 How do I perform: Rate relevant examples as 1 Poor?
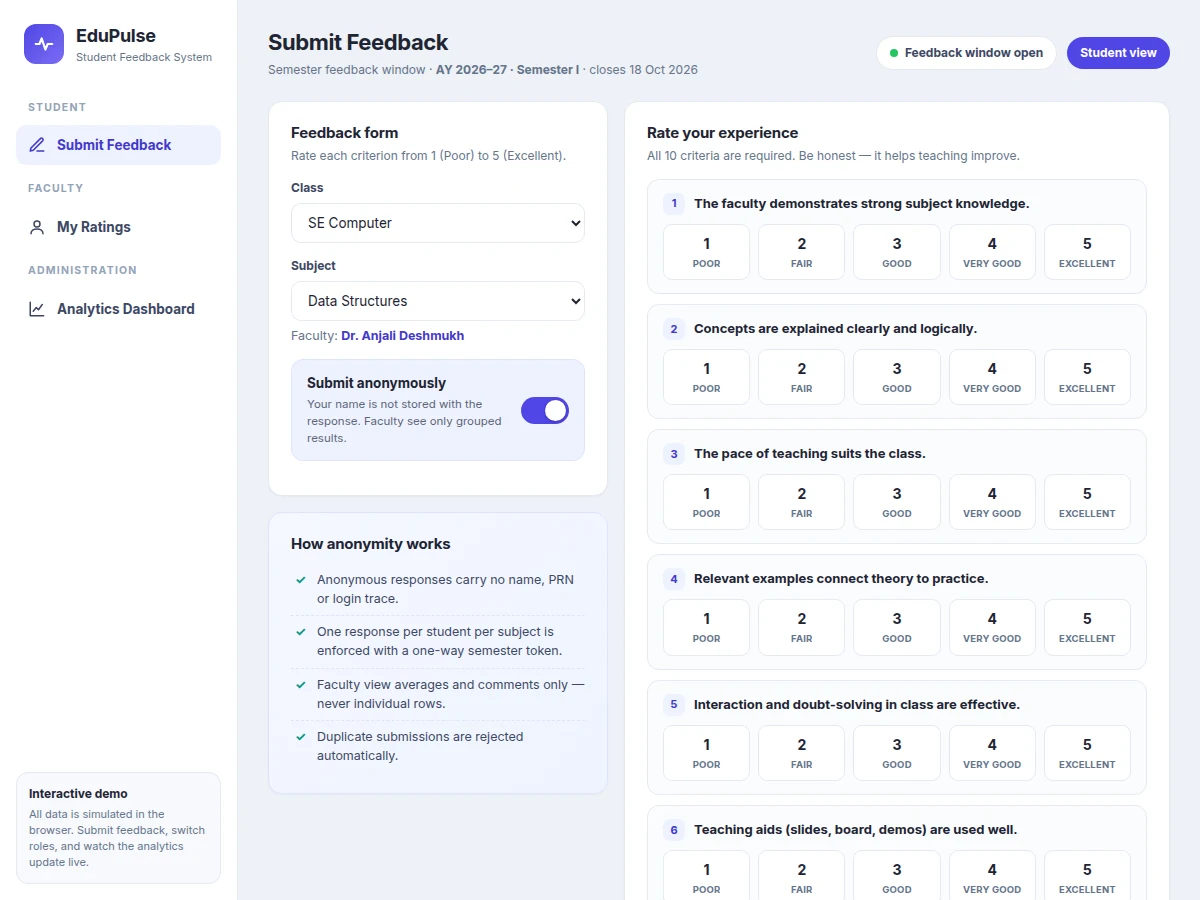pos(706,627)
